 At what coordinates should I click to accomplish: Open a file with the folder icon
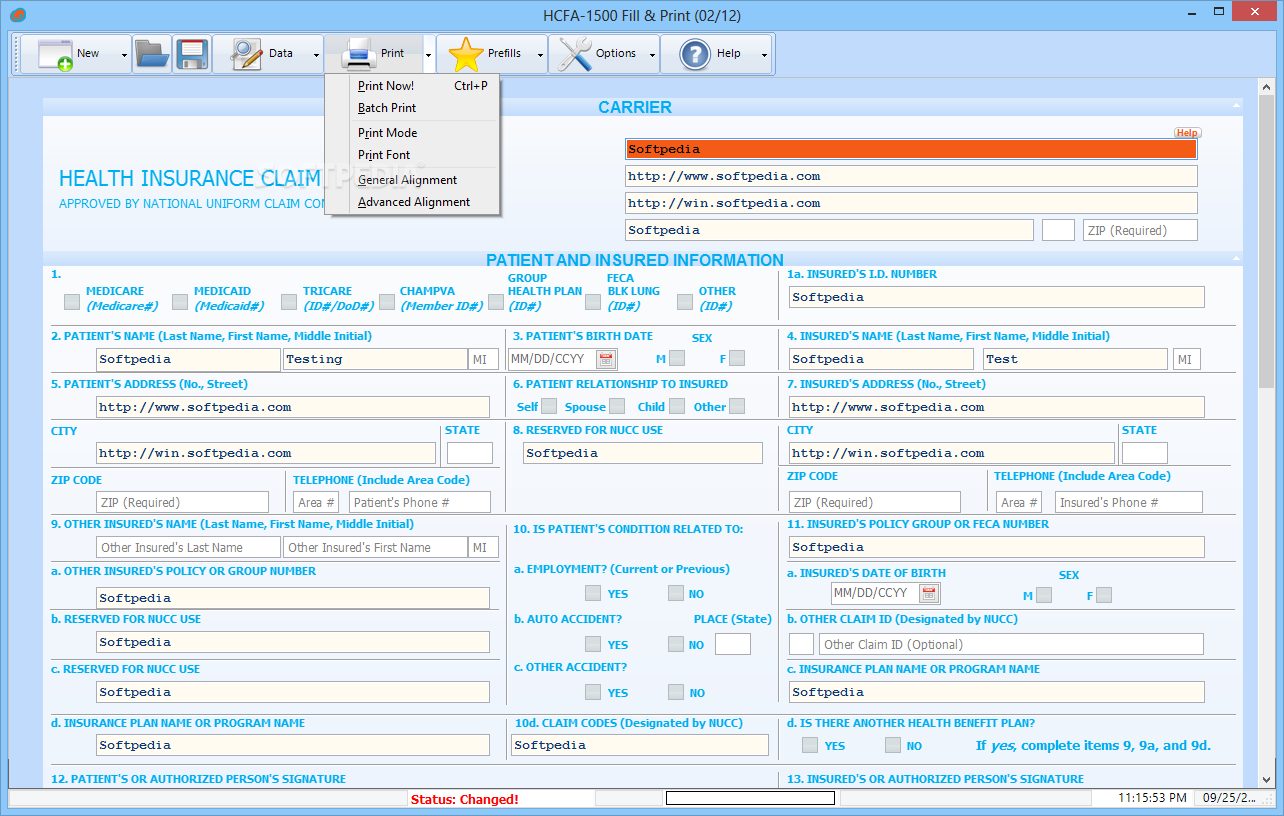152,54
